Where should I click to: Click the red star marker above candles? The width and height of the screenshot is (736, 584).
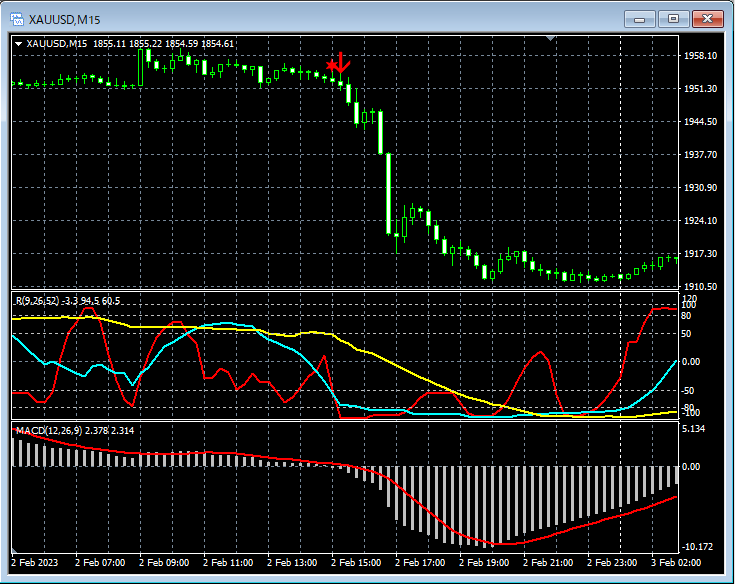(332, 66)
